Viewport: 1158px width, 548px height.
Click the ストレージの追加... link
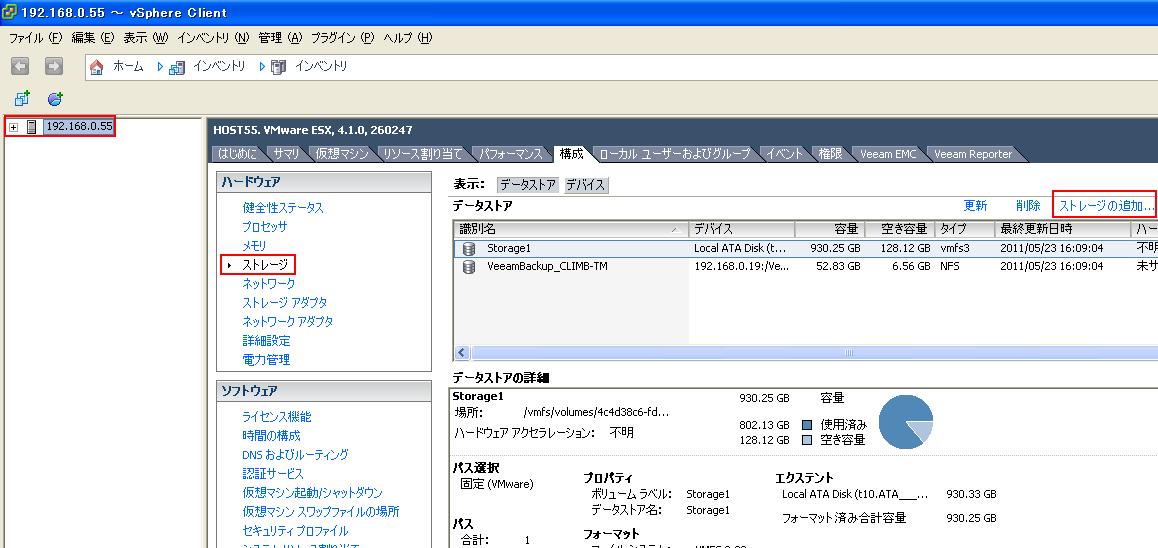coord(1106,205)
